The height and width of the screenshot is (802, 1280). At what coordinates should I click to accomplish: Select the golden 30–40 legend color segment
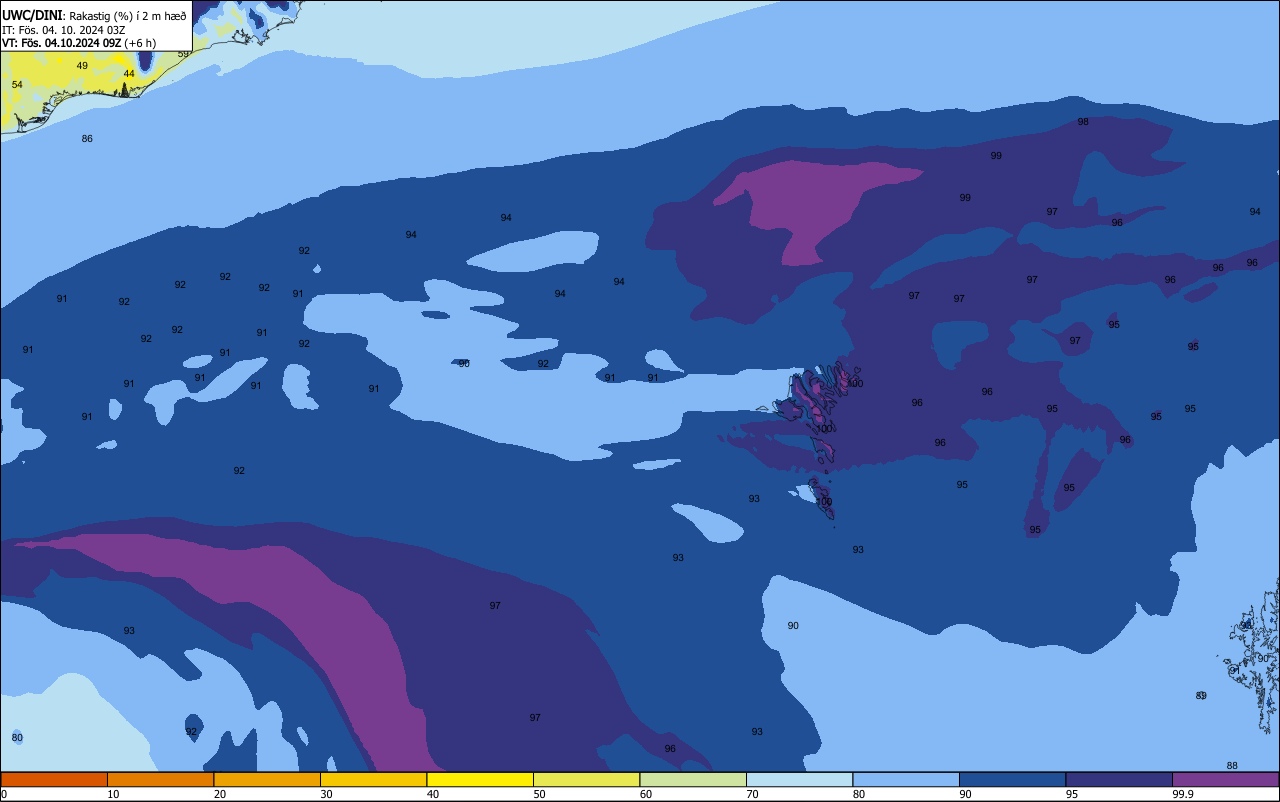[x=373, y=779]
